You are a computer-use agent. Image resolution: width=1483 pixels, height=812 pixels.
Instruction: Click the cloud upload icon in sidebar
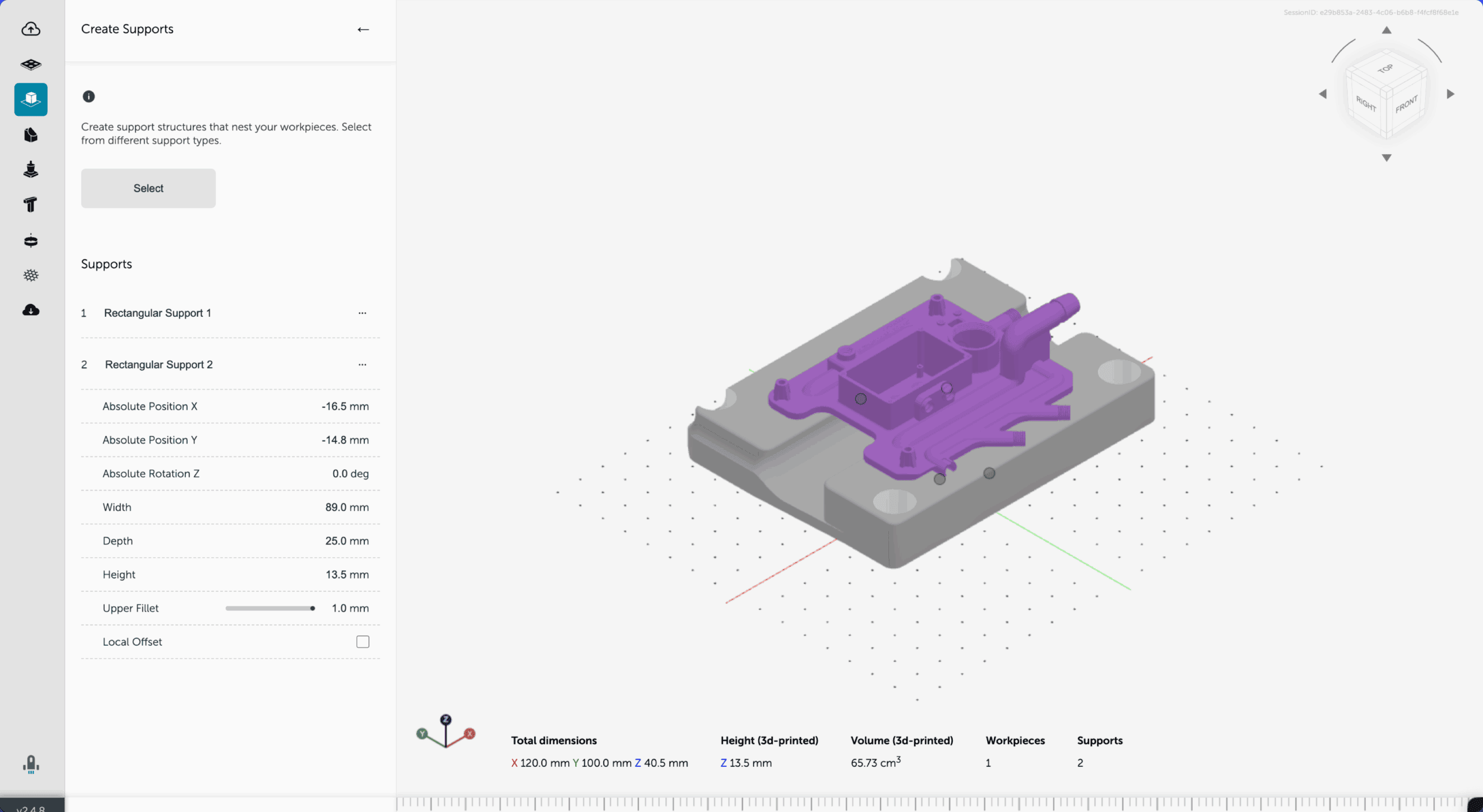[x=31, y=29]
